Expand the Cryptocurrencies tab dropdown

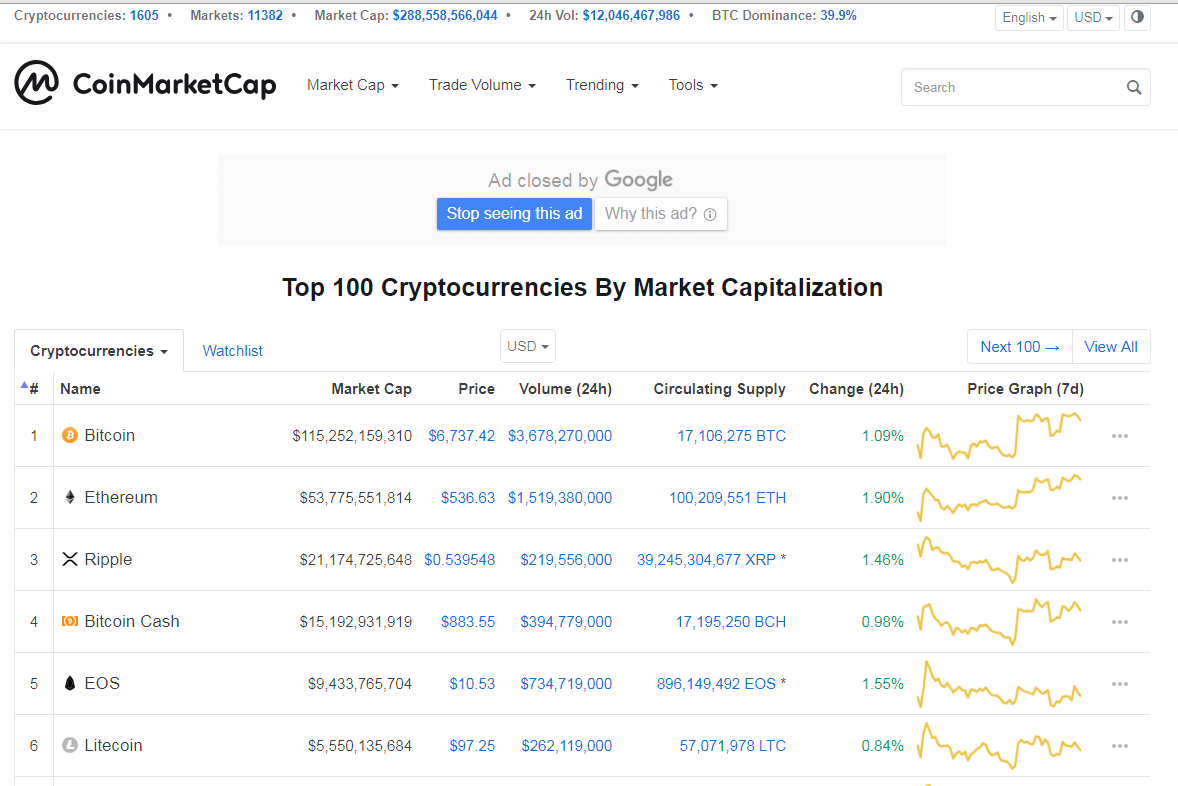[98, 351]
